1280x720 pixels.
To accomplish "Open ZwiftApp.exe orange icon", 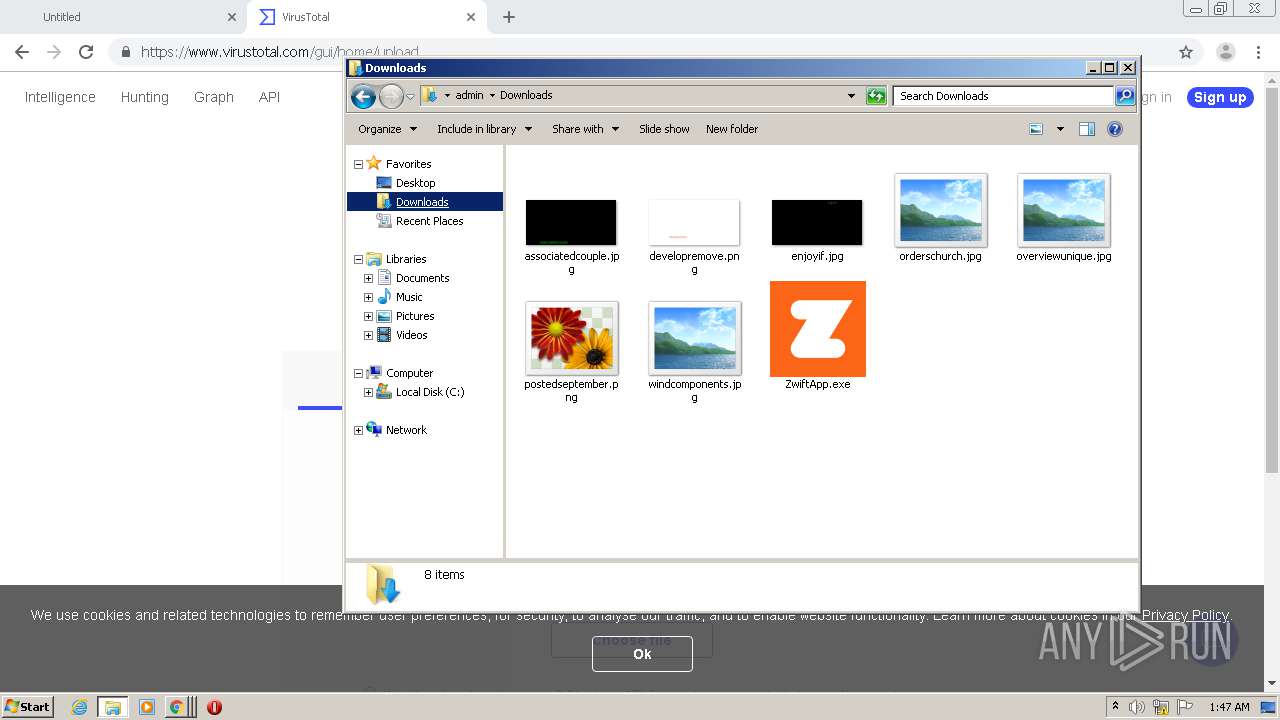I will pyautogui.click(x=817, y=329).
